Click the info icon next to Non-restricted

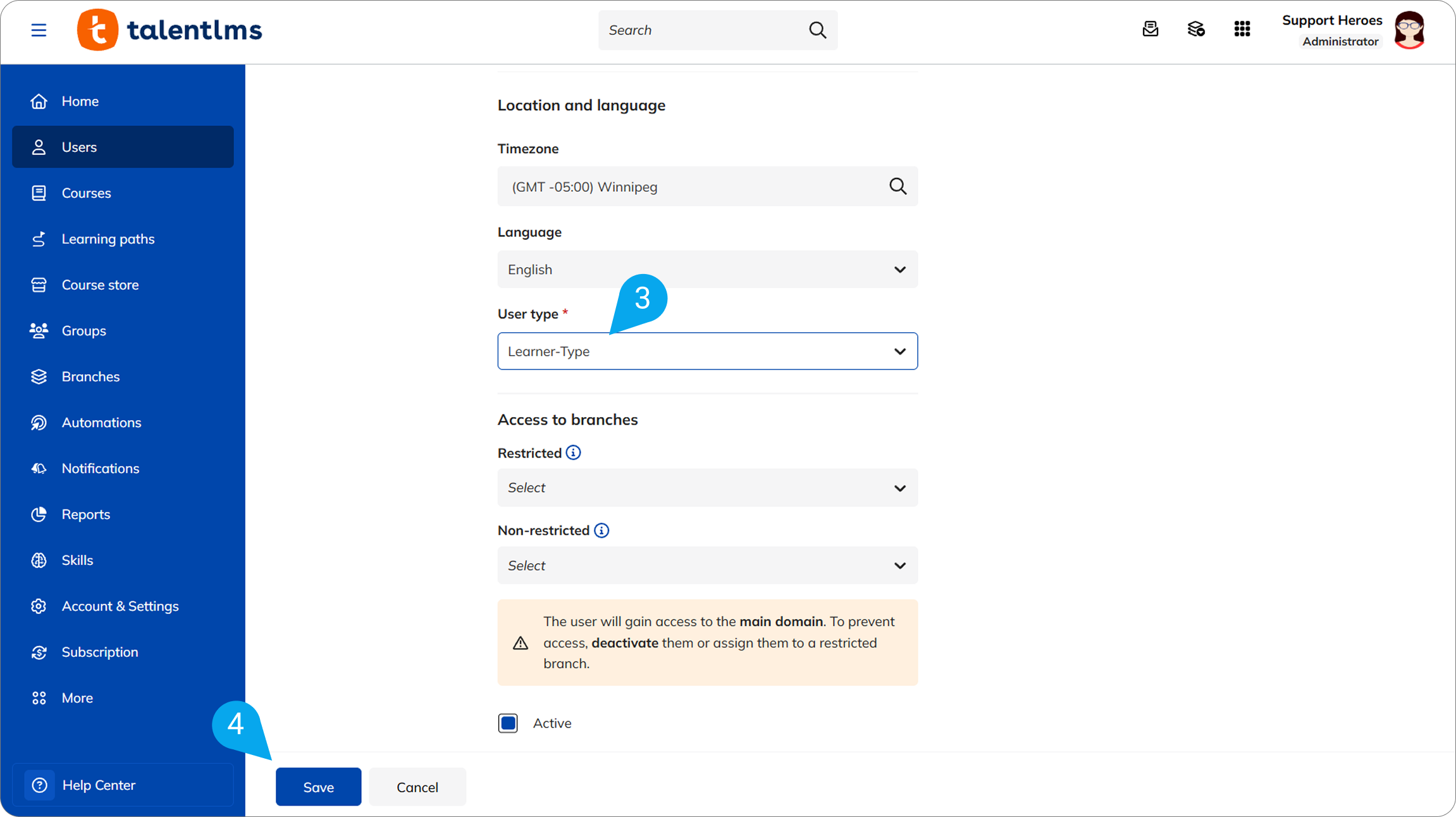coord(602,530)
